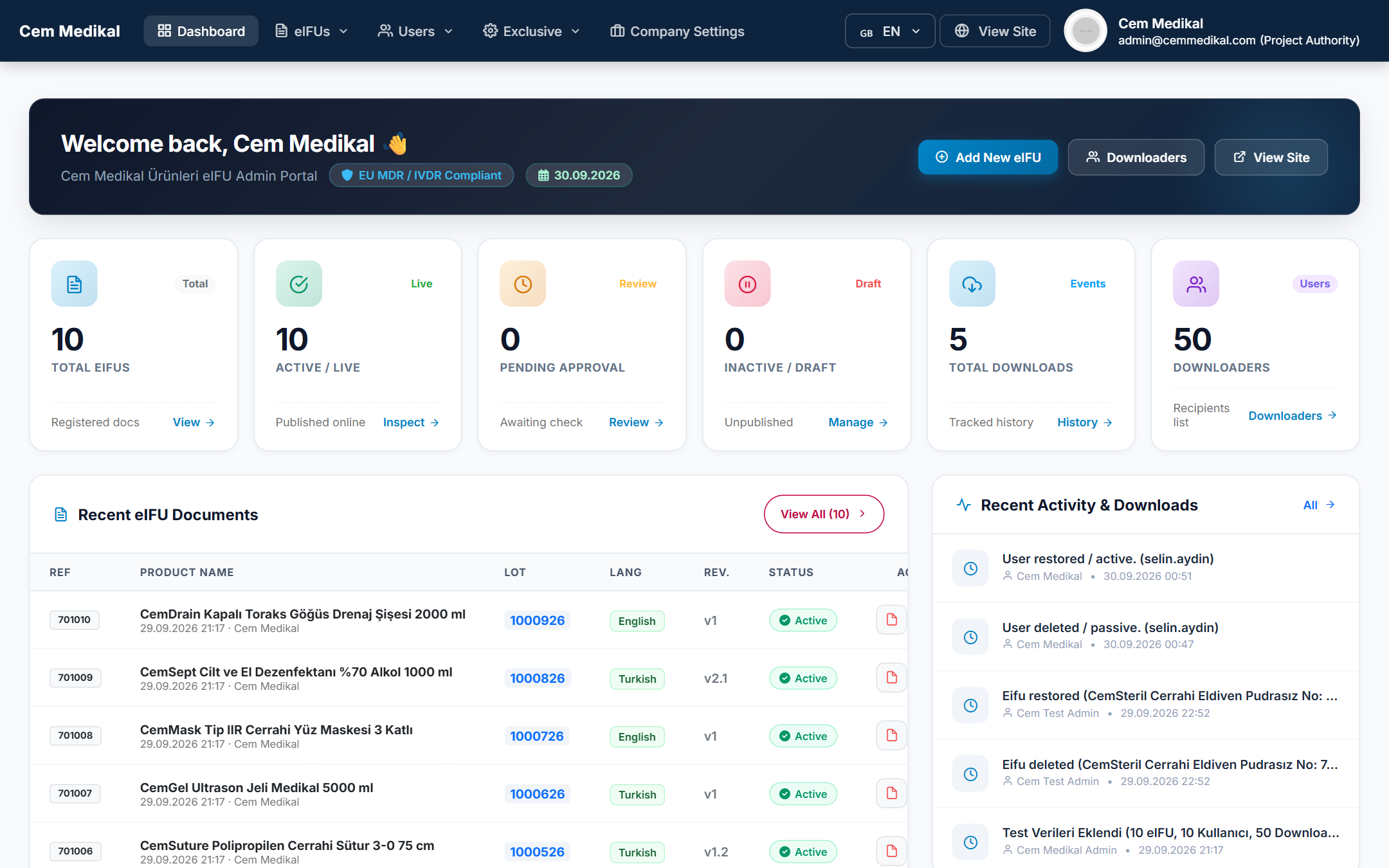Viewport: 1389px width, 868px height.
Task: Click the purple Downloaders users icon
Action: [1196, 284]
